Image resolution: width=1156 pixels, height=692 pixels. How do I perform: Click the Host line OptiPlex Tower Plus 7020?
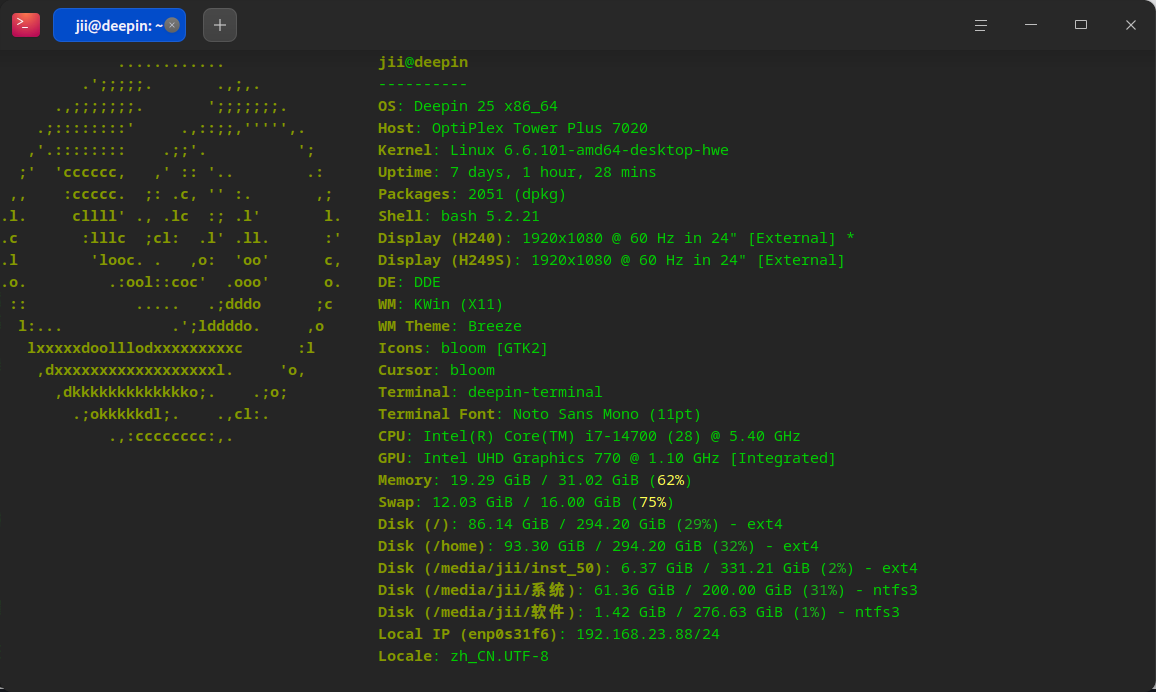pos(513,128)
